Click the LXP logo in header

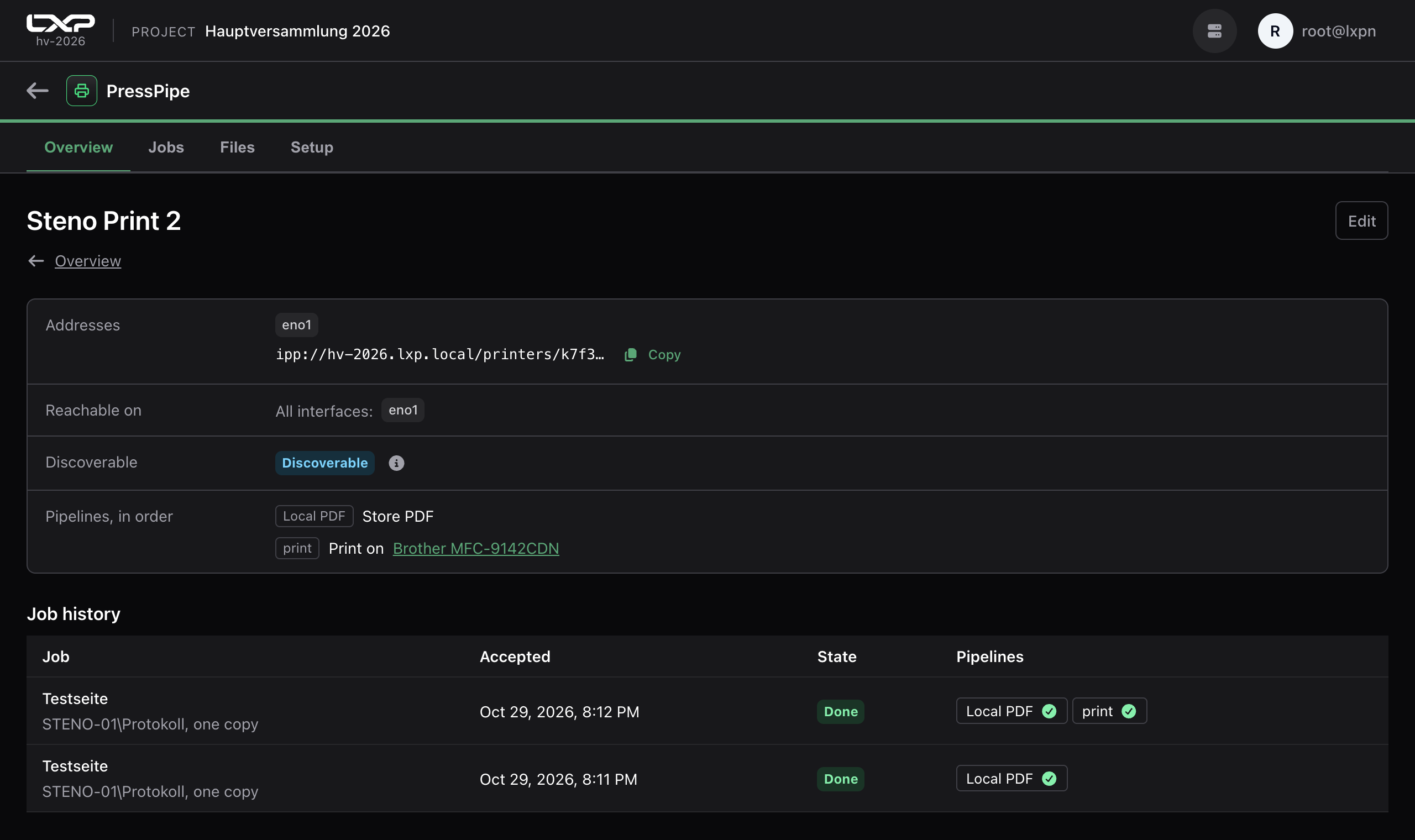coord(61,24)
